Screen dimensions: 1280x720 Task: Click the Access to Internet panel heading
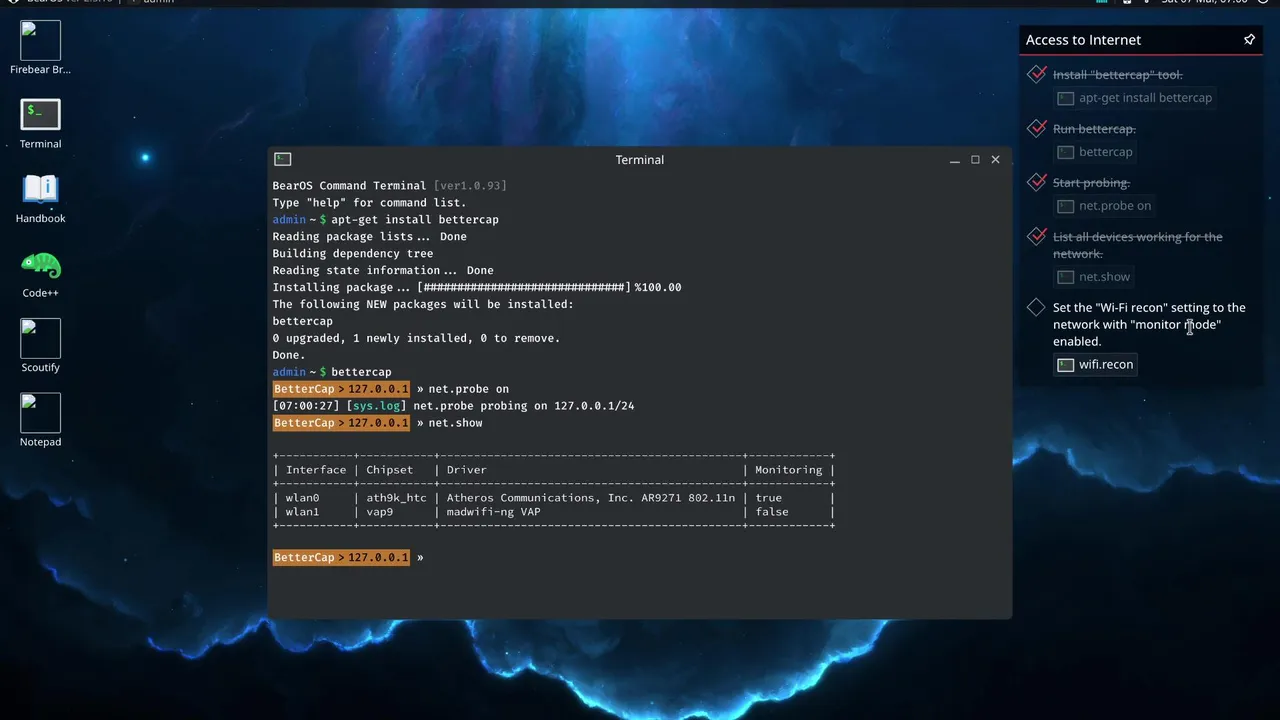tap(1083, 40)
